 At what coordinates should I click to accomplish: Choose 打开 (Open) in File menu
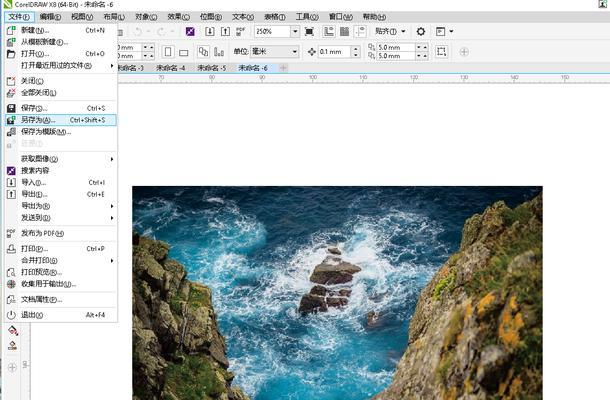pos(61,54)
